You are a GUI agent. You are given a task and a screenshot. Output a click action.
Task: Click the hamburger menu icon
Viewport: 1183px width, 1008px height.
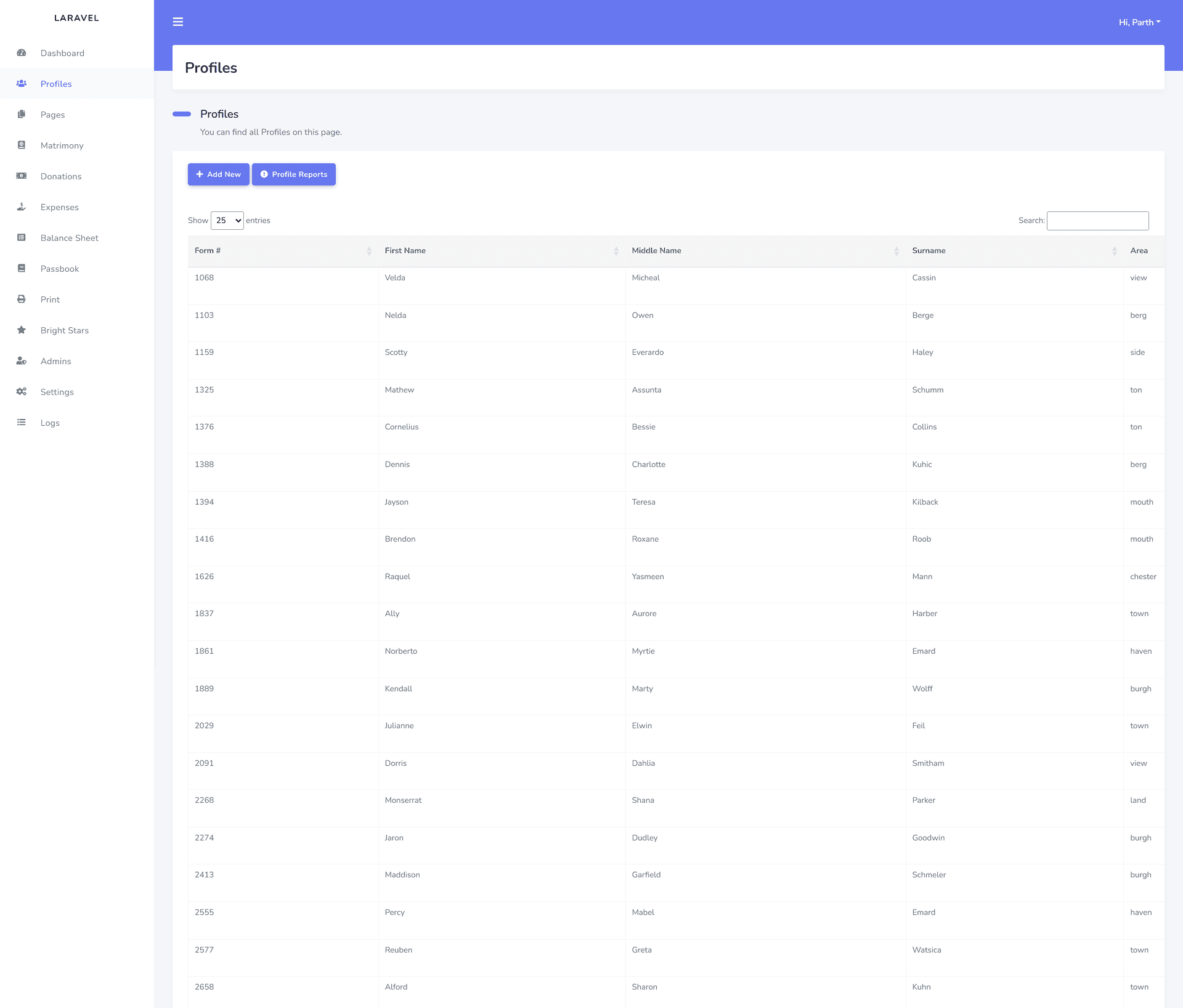click(x=178, y=22)
